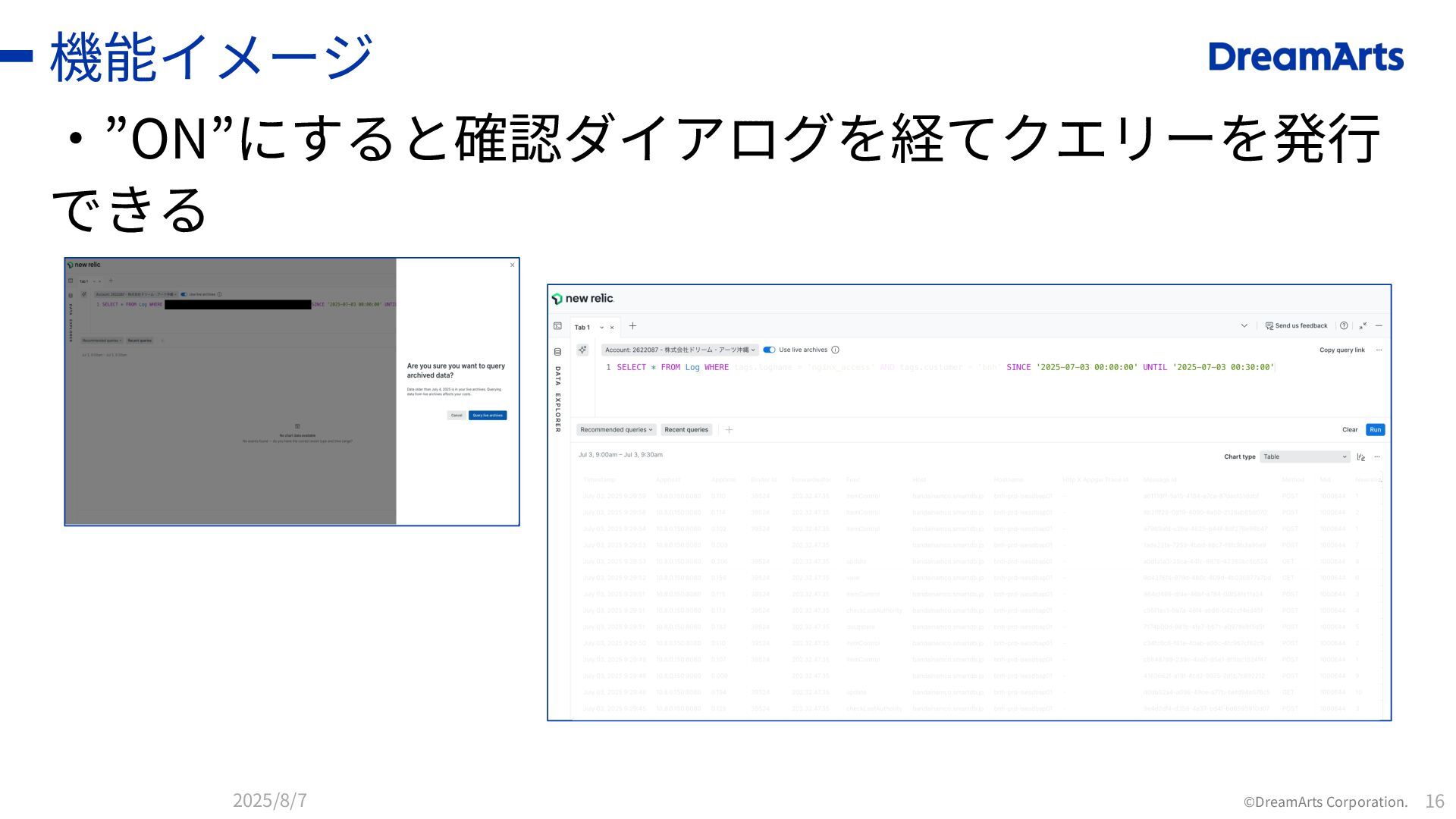
Task: Click the 'Are you sure you want to query archived data?' heading
Action: 456,371
